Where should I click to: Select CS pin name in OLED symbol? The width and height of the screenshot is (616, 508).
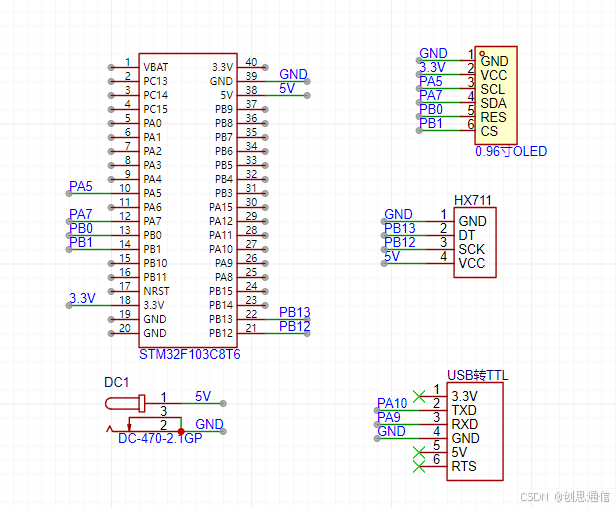(x=489, y=132)
